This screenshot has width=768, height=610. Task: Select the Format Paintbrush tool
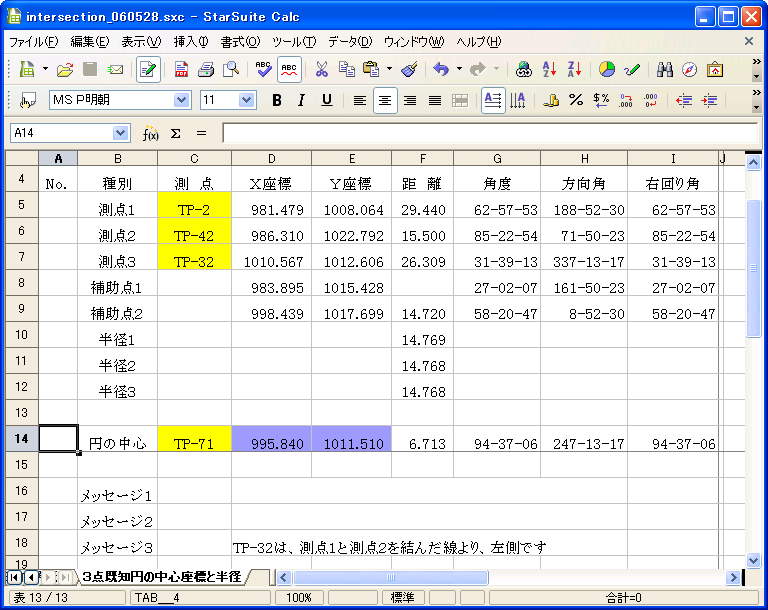[x=409, y=70]
